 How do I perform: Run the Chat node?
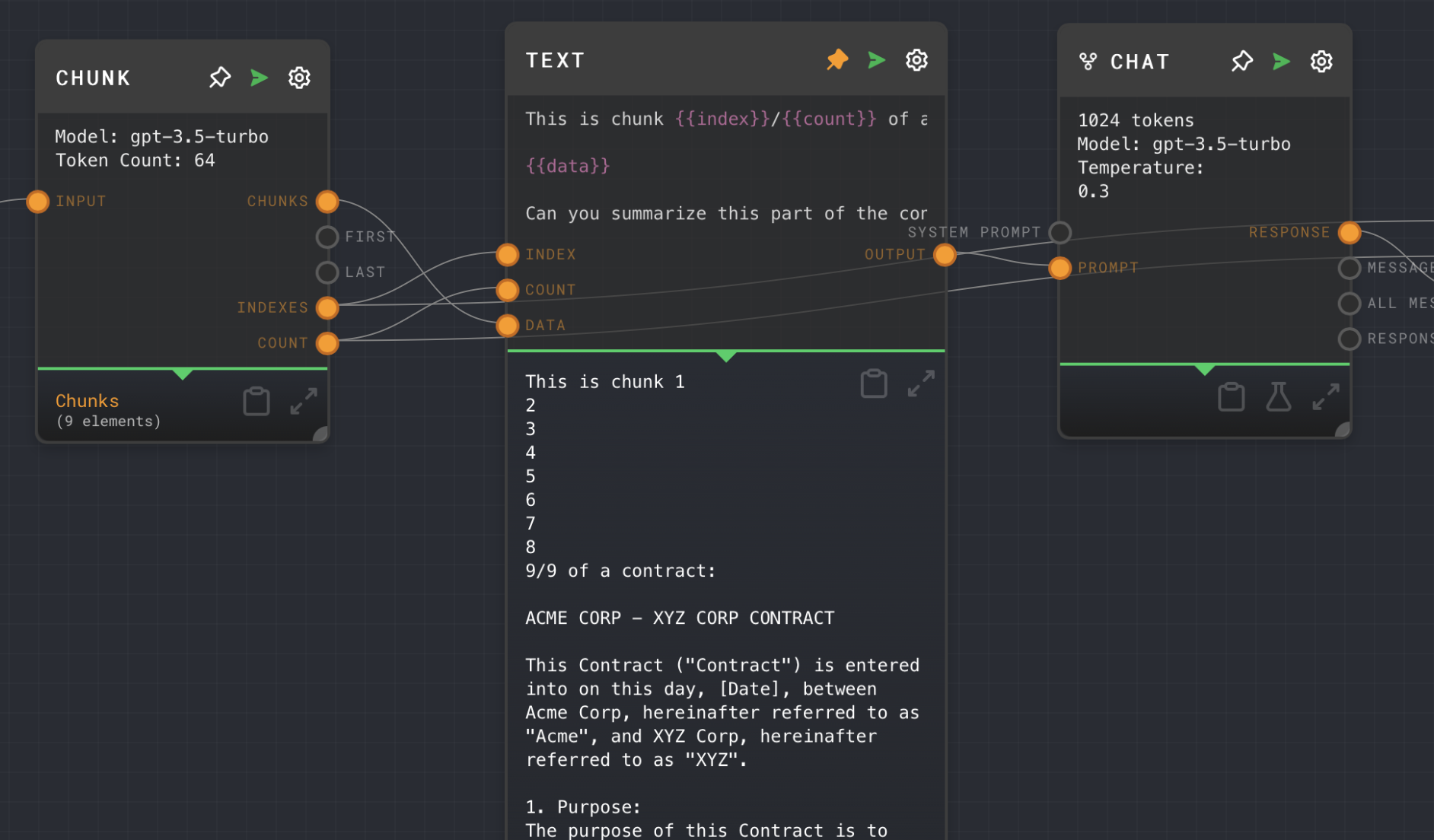point(1282,62)
